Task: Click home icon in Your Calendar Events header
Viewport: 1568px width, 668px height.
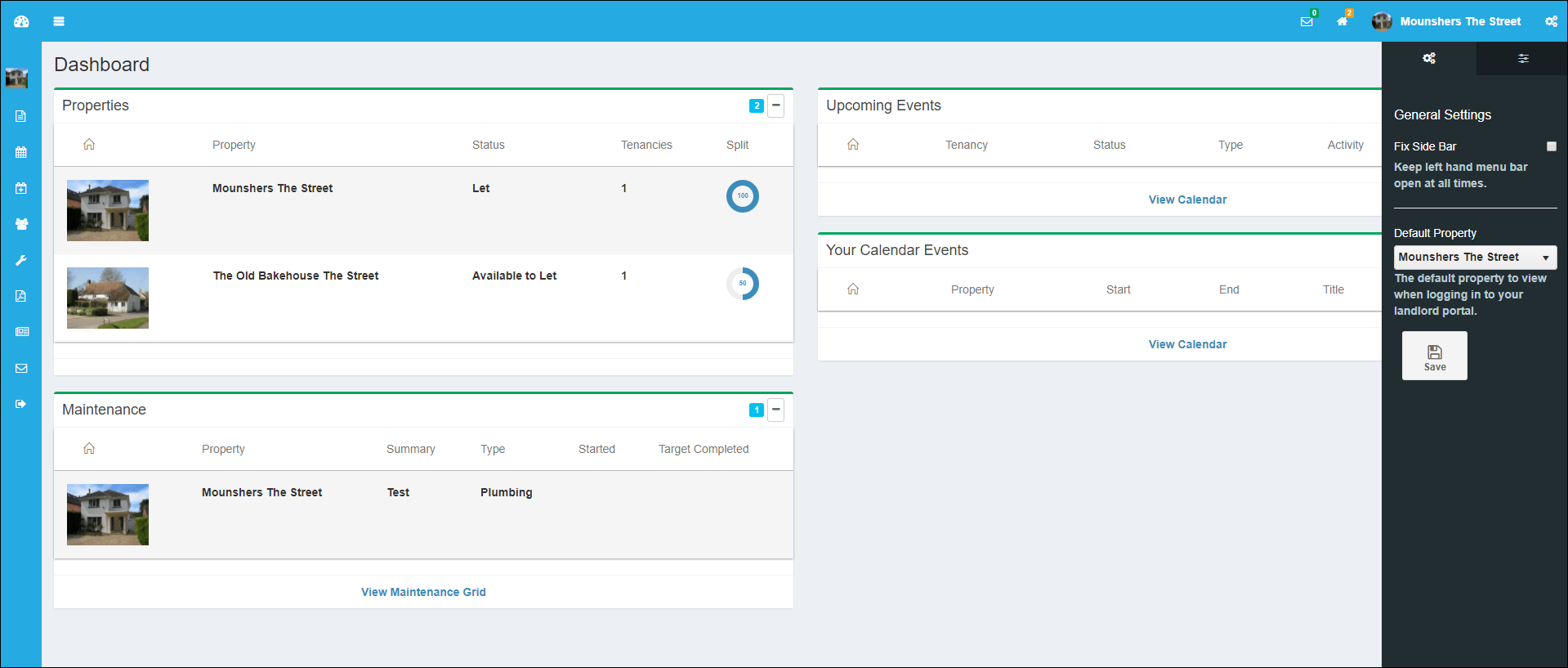Action: coord(853,289)
